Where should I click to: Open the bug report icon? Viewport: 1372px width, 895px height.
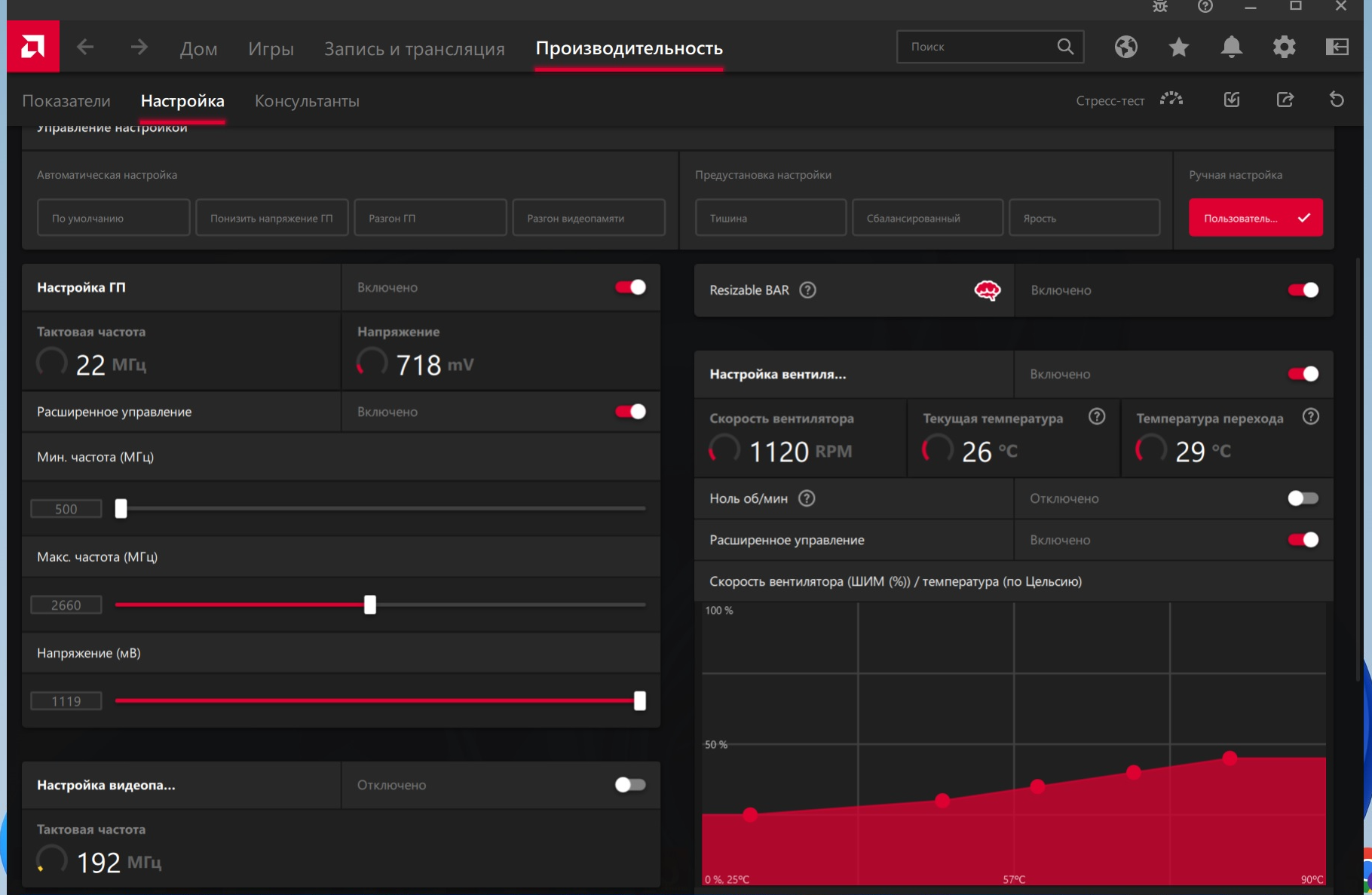click(x=1160, y=7)
